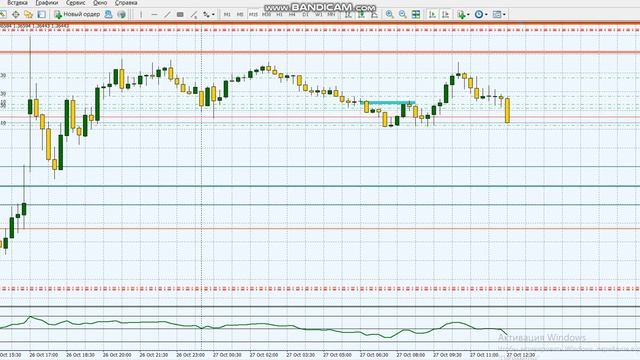640x360 pixels.
Task: Open the indicators list green plus icon
Action: tap(461, 15)
